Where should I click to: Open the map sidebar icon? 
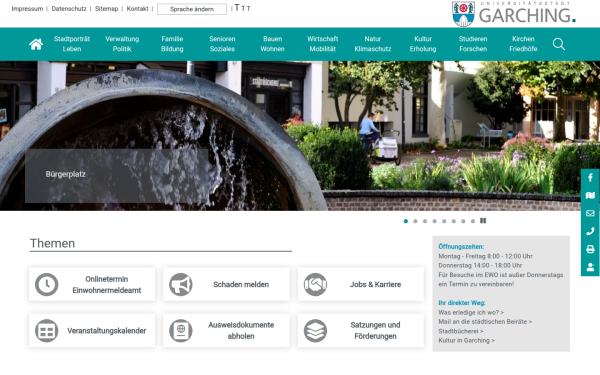point(590,196)
